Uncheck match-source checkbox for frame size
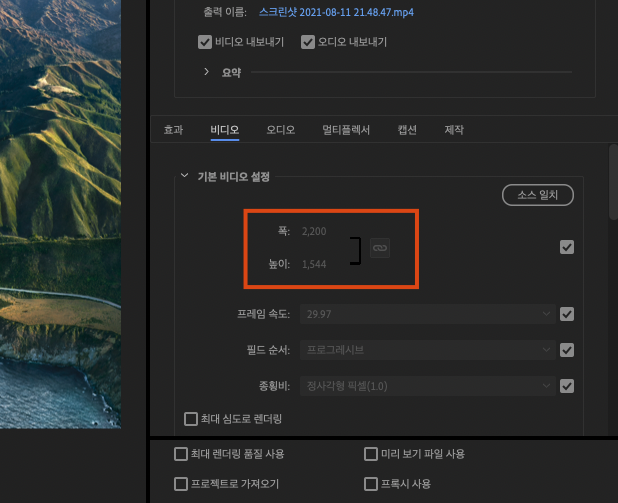The image size is (618, 503). click(x=567, y=247)
